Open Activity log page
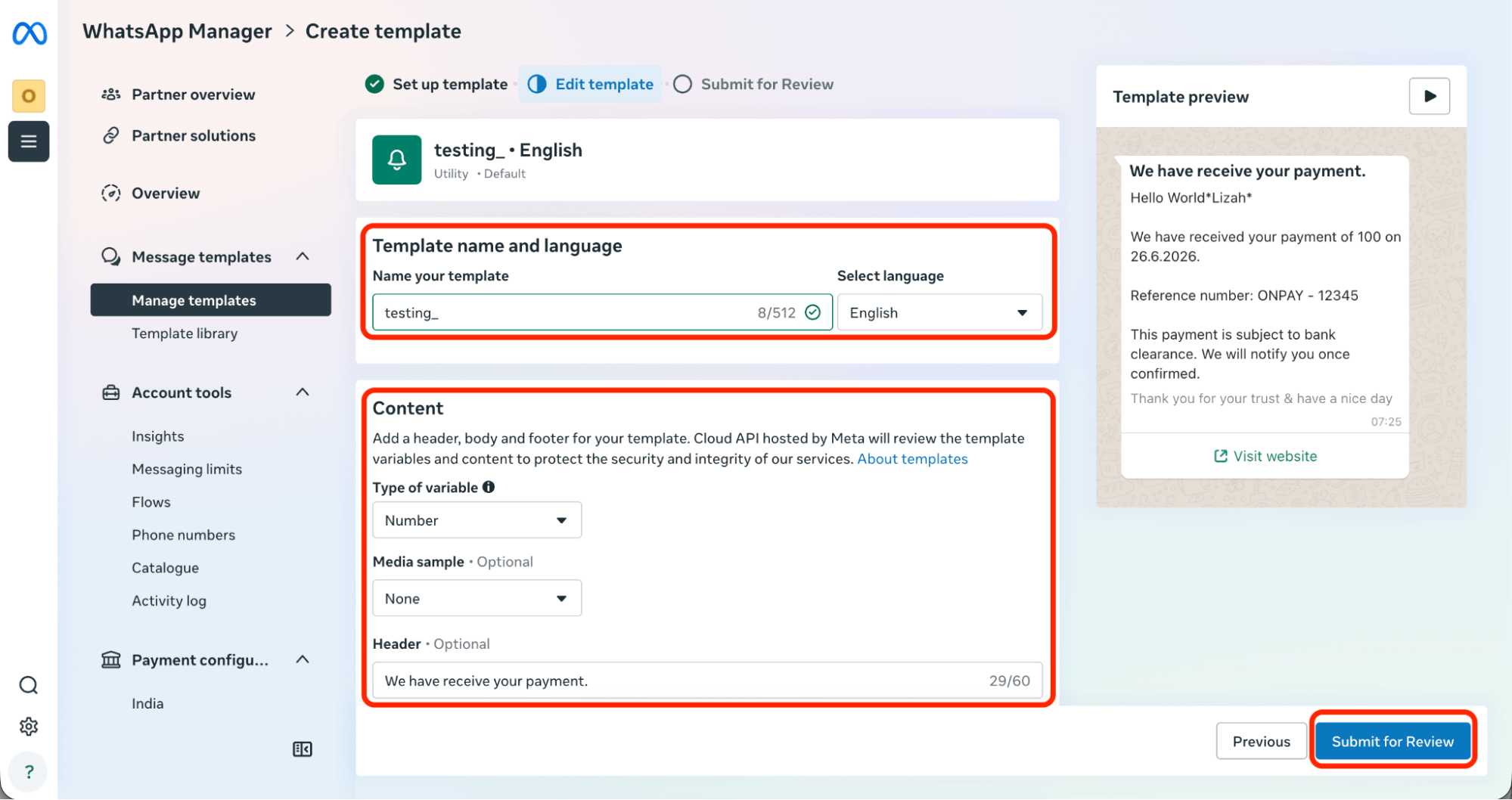 pos(169,600)
